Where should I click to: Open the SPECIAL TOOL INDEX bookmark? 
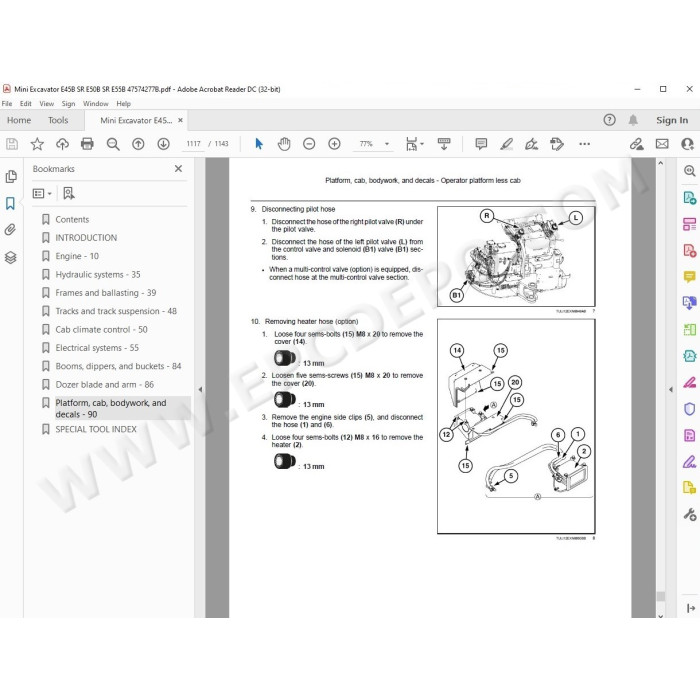pyautogui.click(x=96, y=429)
